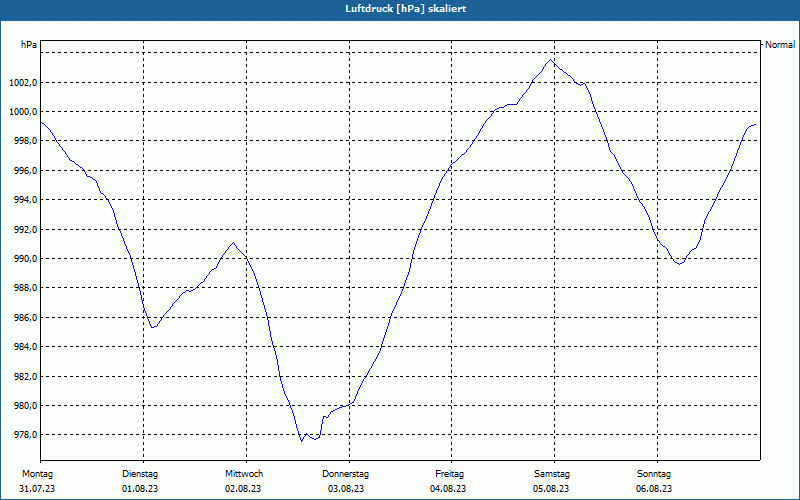This screenshot has width=800, height=500.
Task: Click the 978,0 axis value
Action: point(25,435)
